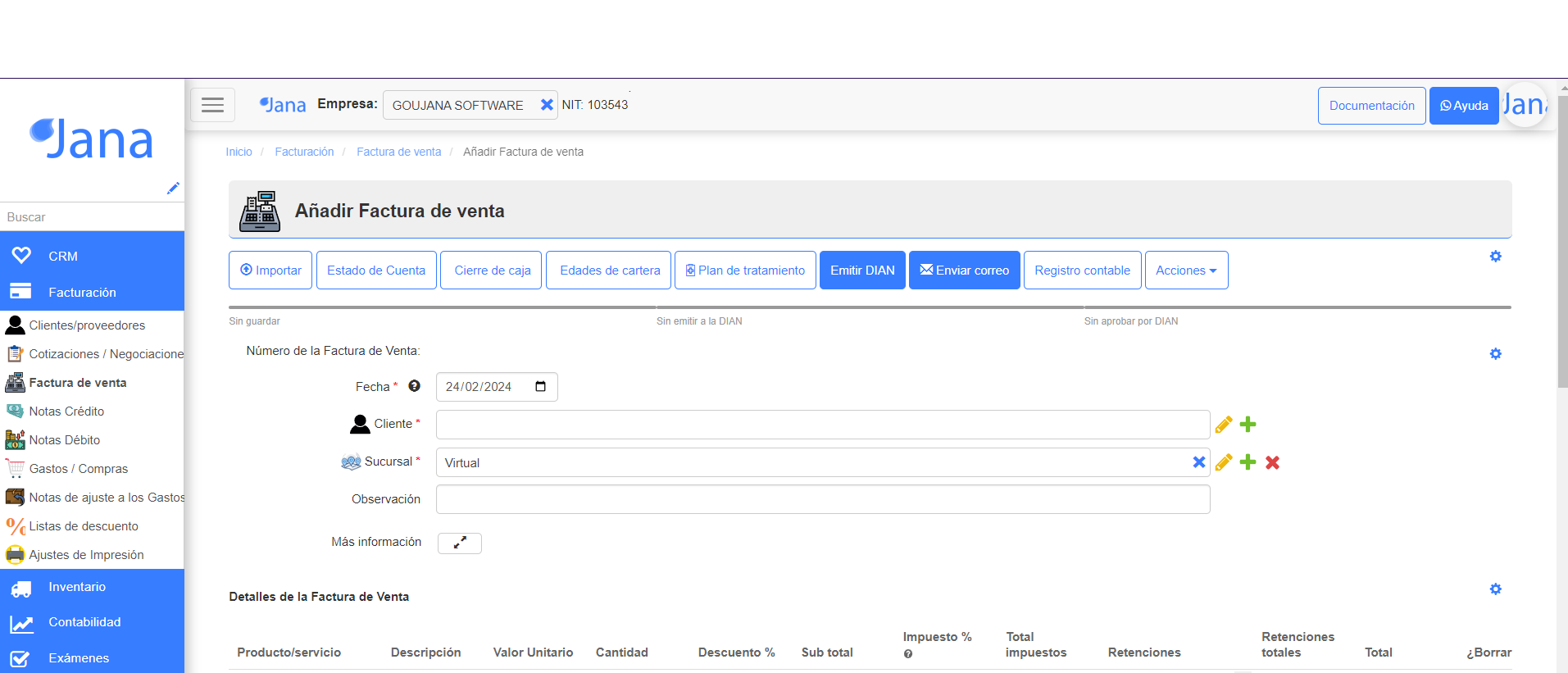1568x673 pixels.
Task: Open the Jana user avatar menu
Action: point(1525,104)
